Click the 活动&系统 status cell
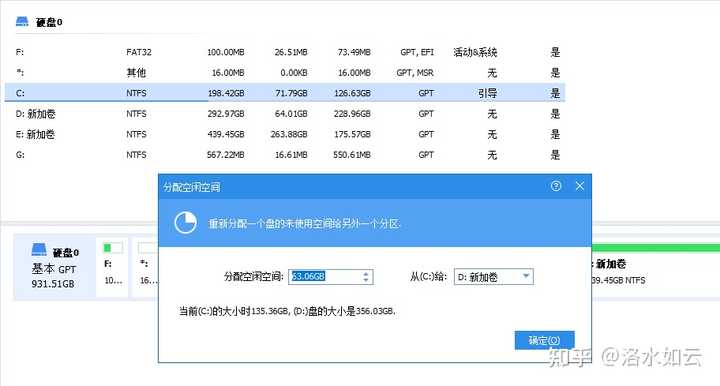The width and height of the screenshot is (720, 386). pyautogui.click(x=475, y=52)
